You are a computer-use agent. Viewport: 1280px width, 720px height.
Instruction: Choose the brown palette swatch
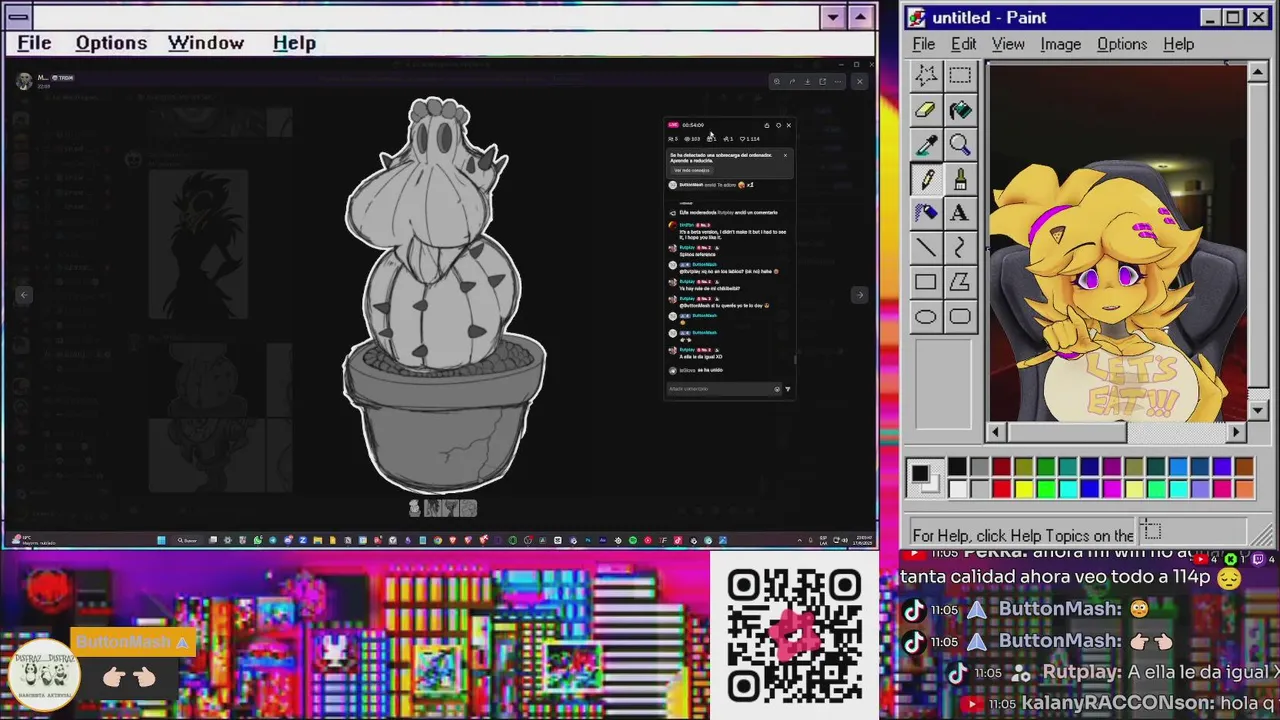(x=1243, y=467)
